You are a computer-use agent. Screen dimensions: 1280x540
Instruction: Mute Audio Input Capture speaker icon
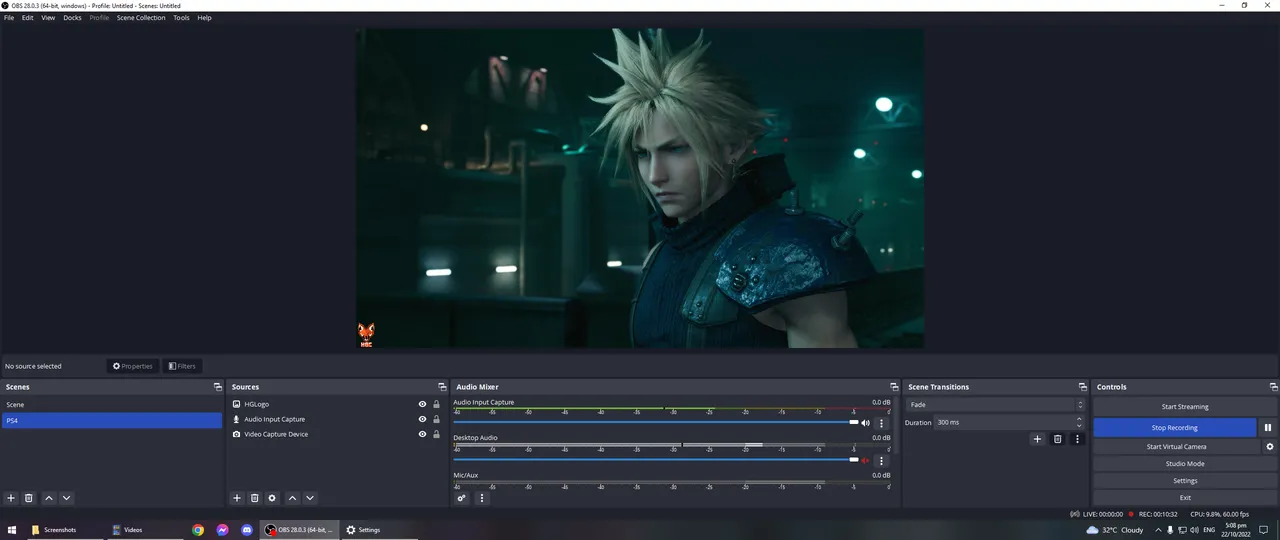pyautogui.click(x=866, y=423)
